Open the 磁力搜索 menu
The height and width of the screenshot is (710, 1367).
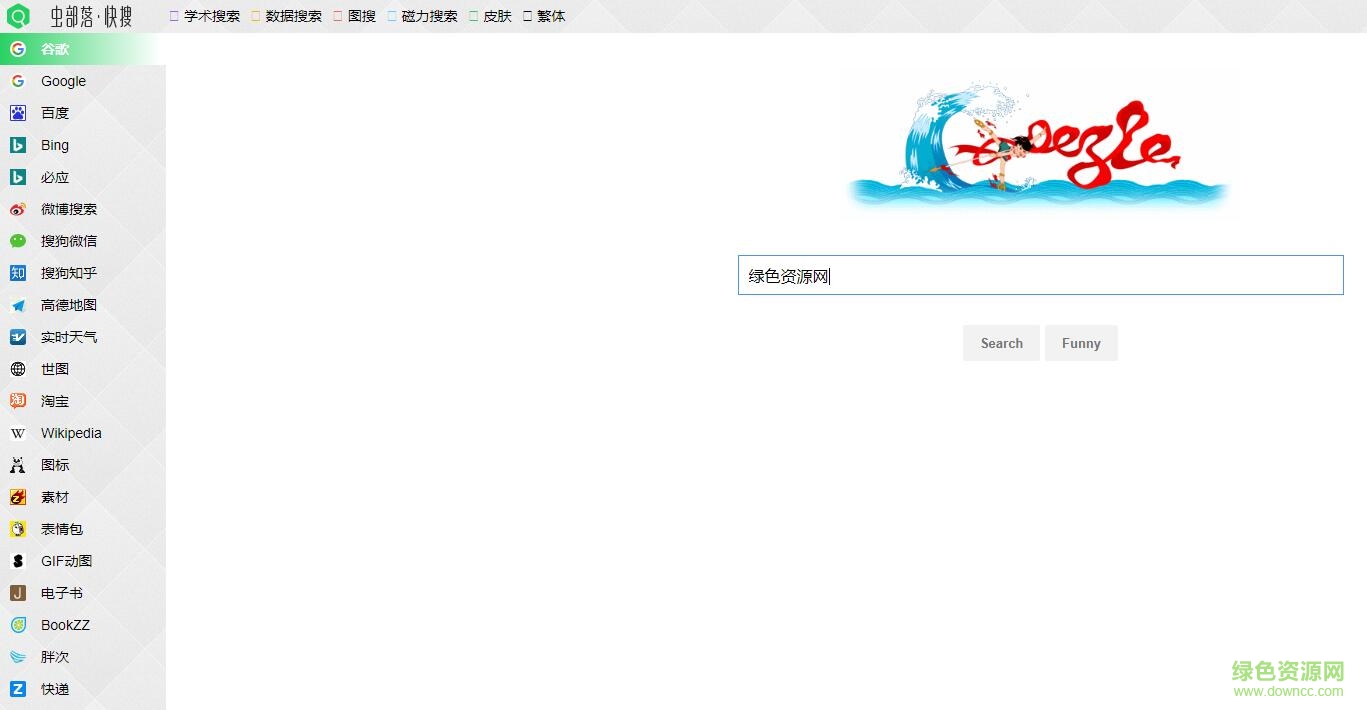click(x=422, y=16)
